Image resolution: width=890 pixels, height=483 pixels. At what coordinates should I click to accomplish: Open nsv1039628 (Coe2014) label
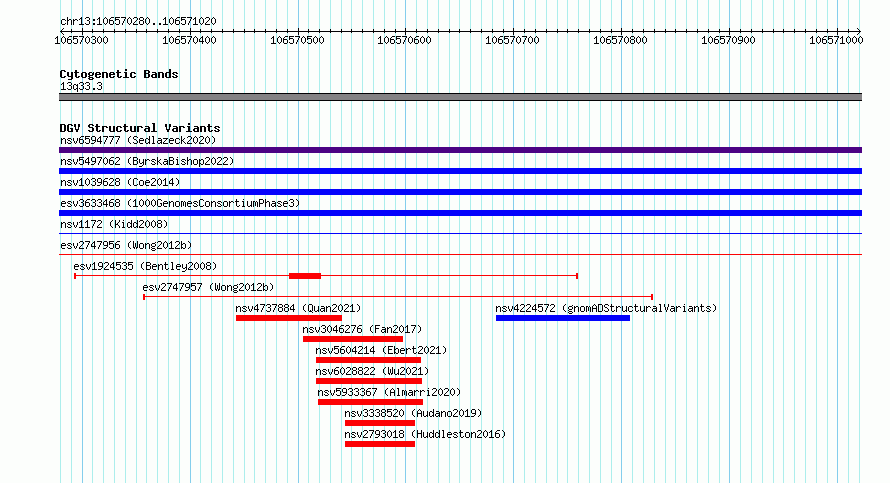(x=120, y=182)
